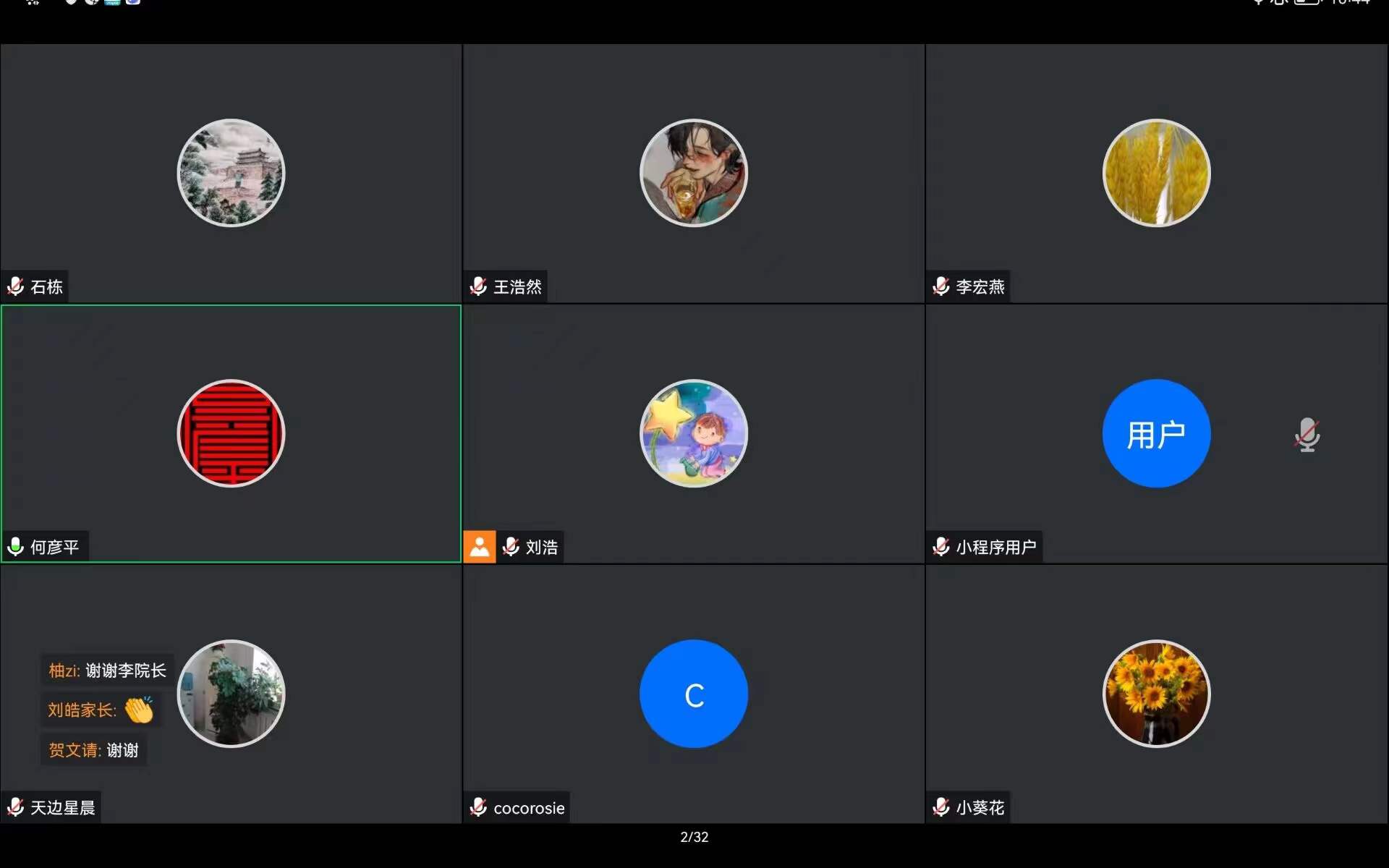Click muted mic icon beside 小葵花

(941, 807)
